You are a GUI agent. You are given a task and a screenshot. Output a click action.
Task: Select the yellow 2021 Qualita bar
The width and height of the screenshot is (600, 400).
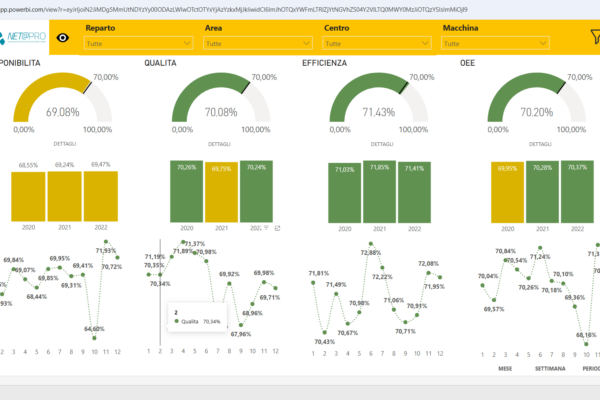(222, 190)
